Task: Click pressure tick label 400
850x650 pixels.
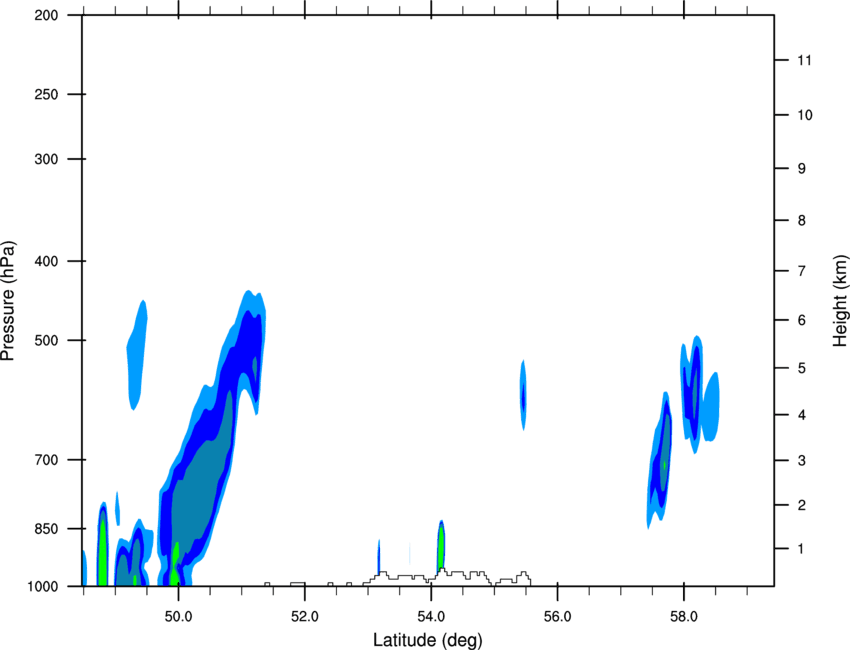Action: point(47,261)
